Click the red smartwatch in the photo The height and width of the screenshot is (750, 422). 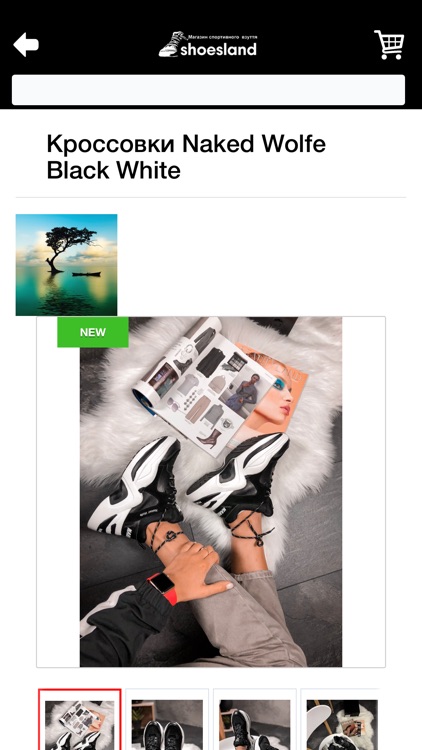coord(163,588)
